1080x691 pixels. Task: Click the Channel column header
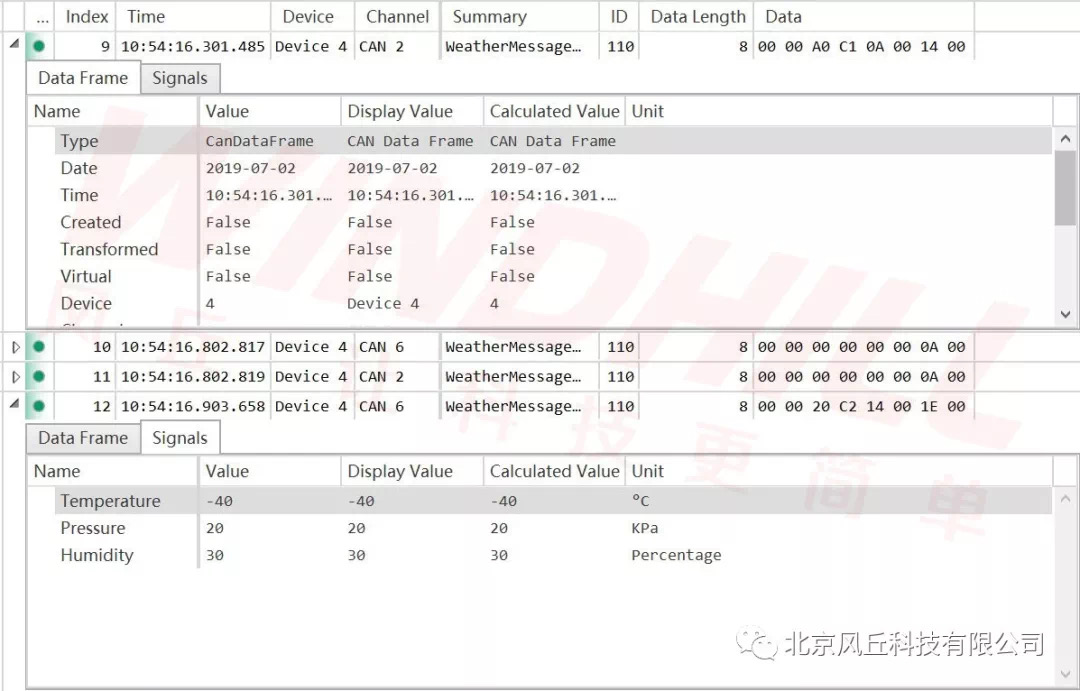[397, 17]
